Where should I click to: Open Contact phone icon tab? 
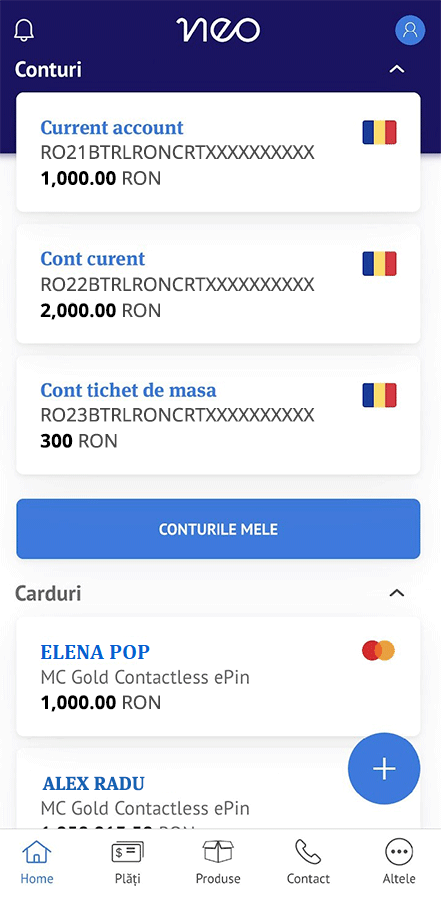pyautogui.click(x=308, y=863)
